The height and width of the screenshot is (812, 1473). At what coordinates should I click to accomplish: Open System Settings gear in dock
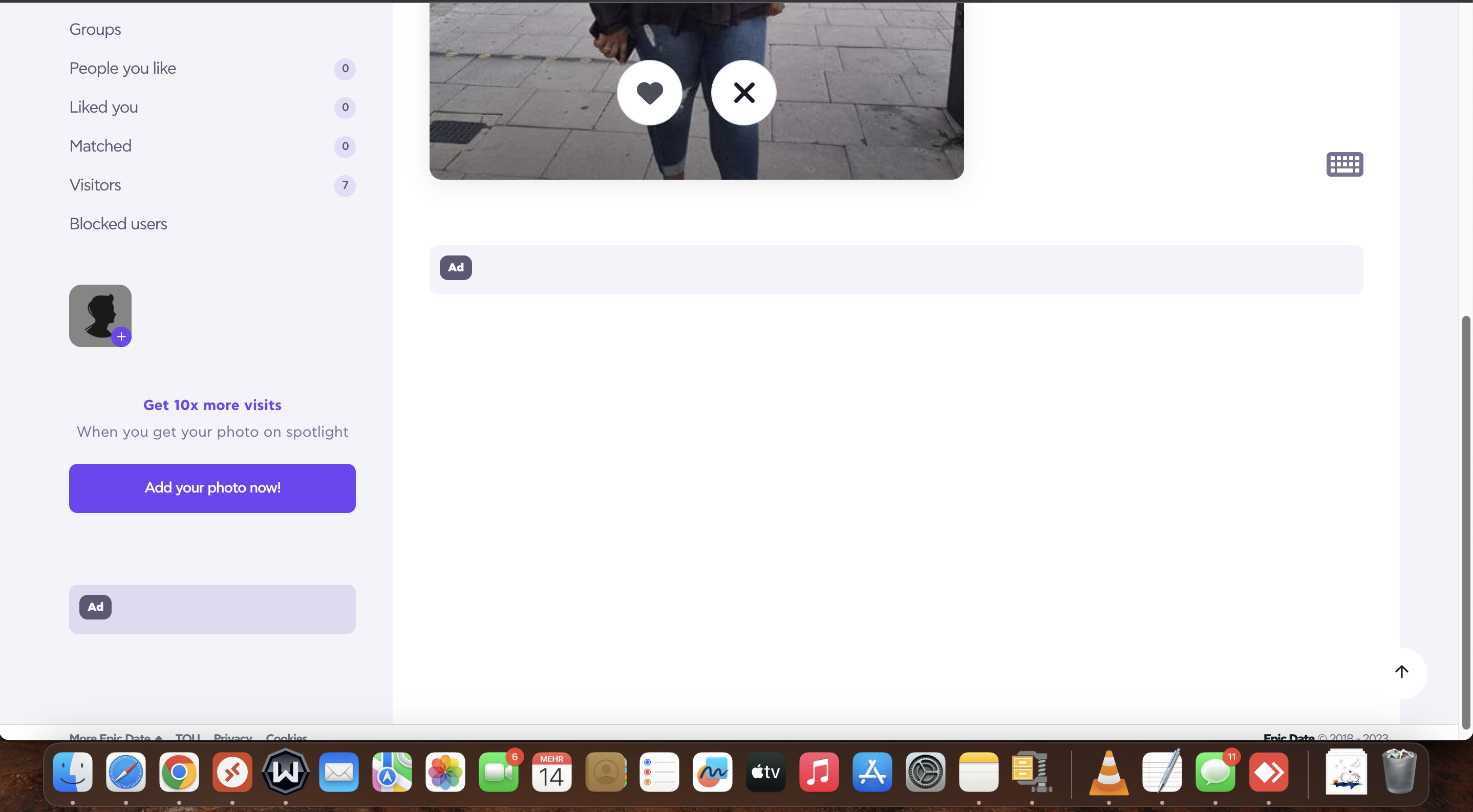tap(925, 773)
